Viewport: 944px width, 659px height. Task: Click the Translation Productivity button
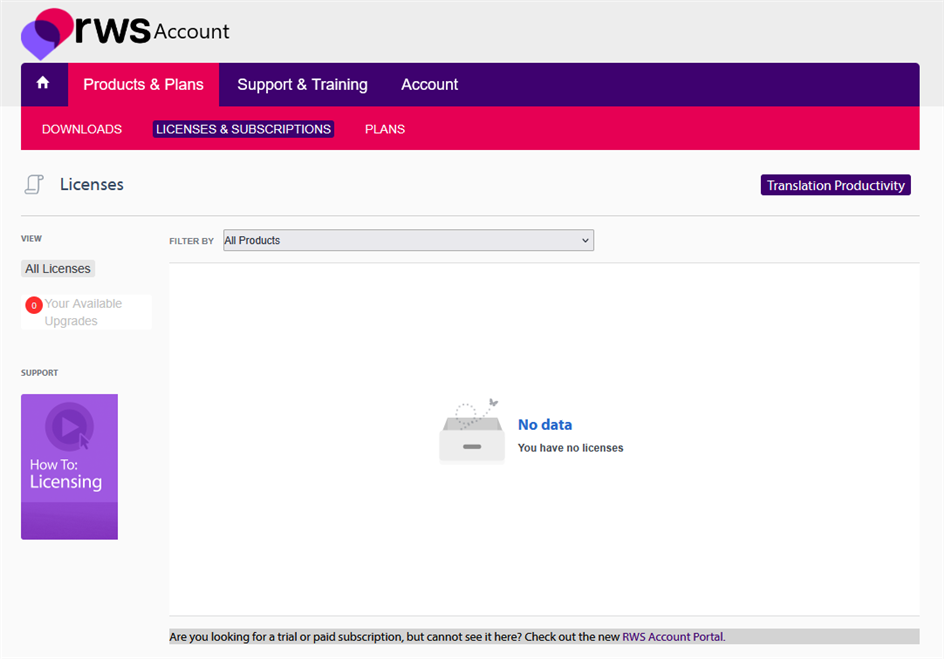tap(835, 185)
